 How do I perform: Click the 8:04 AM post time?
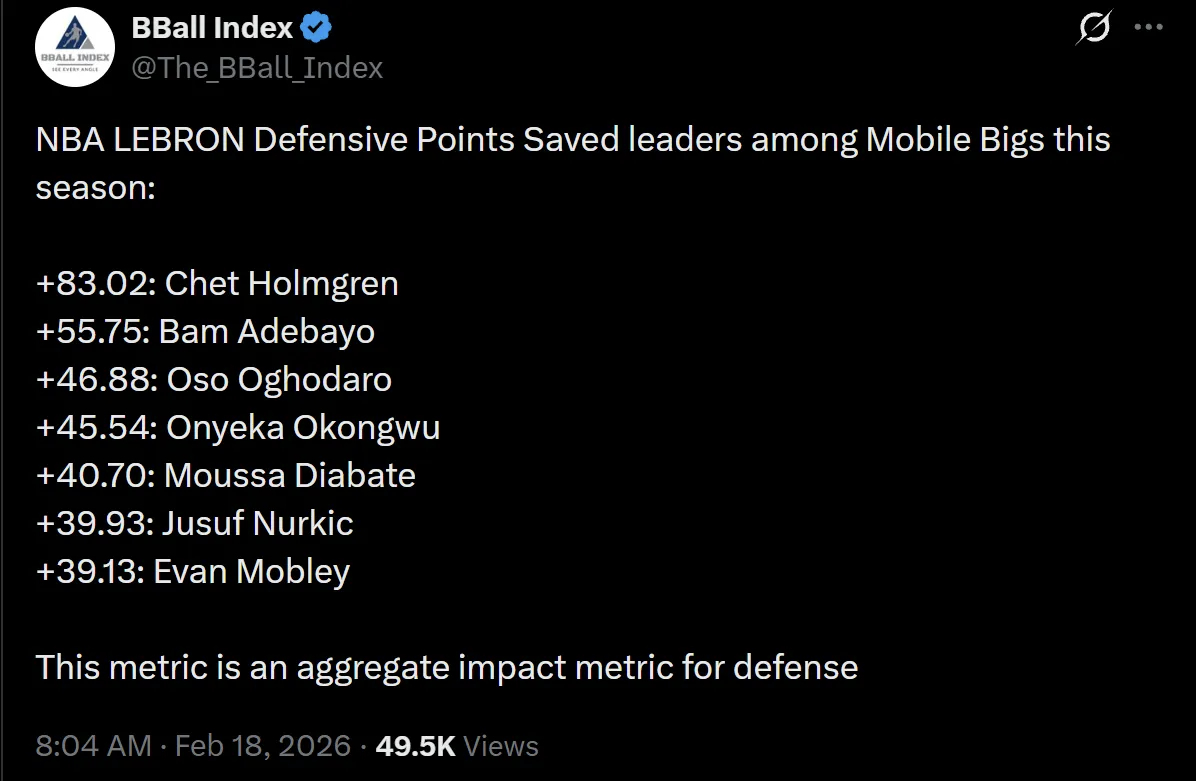[93, 746]
